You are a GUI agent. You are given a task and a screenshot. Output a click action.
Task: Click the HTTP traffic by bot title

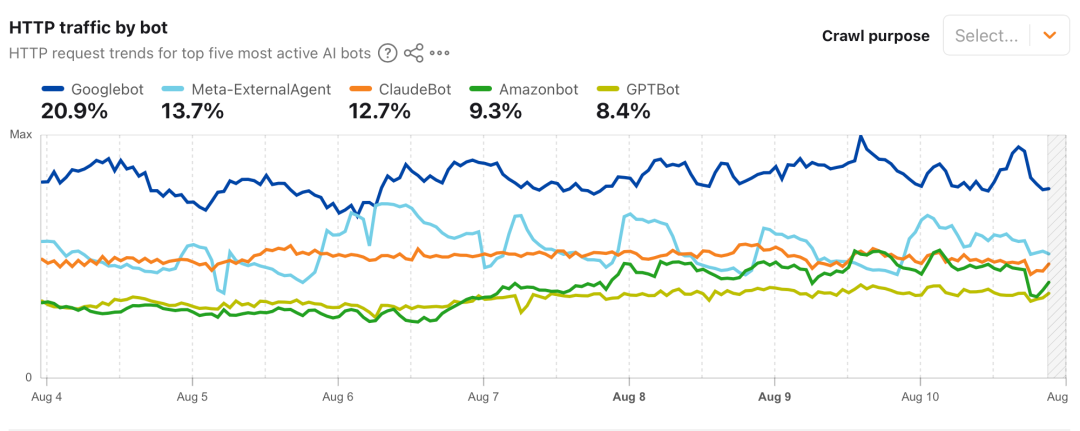[x=89, y=28]
